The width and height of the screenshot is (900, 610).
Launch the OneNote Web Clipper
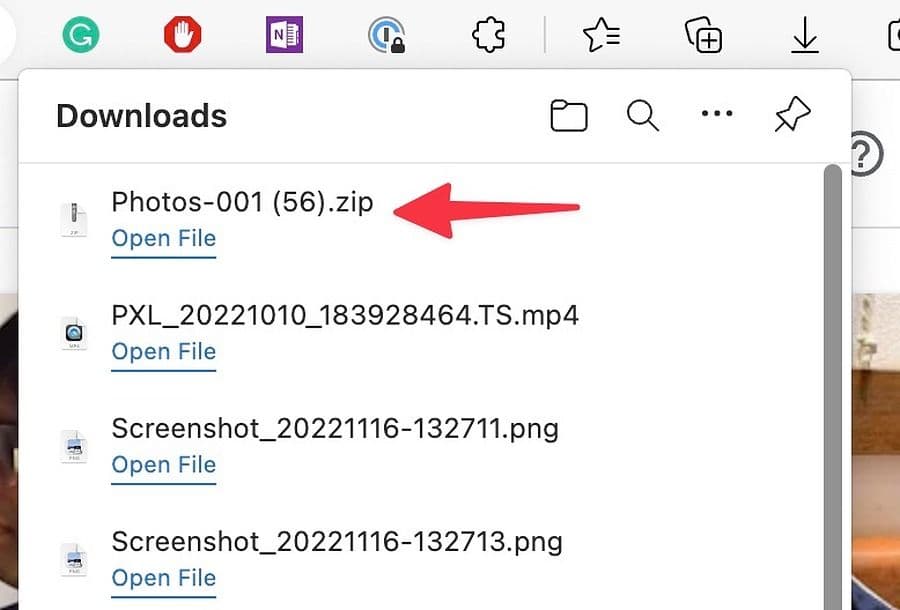284,33
